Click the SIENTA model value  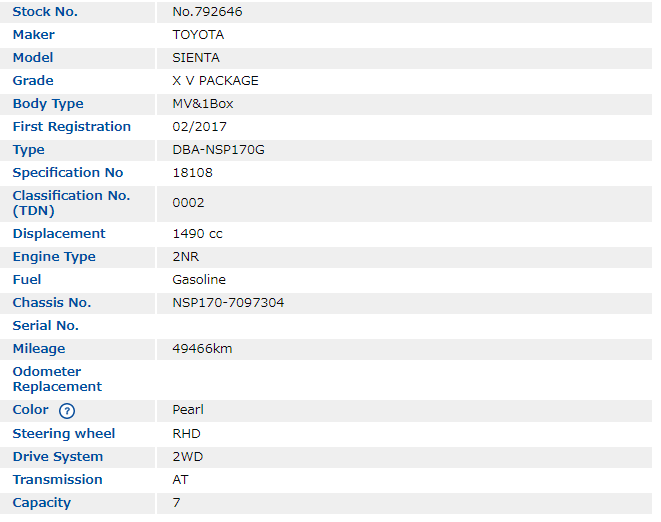point(196,58)
